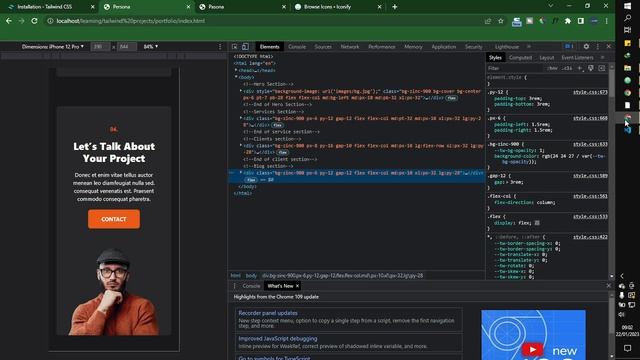Open the 84% zoom dropdown
The height and width of the screenshot is (360, 640).
(151, 47)
